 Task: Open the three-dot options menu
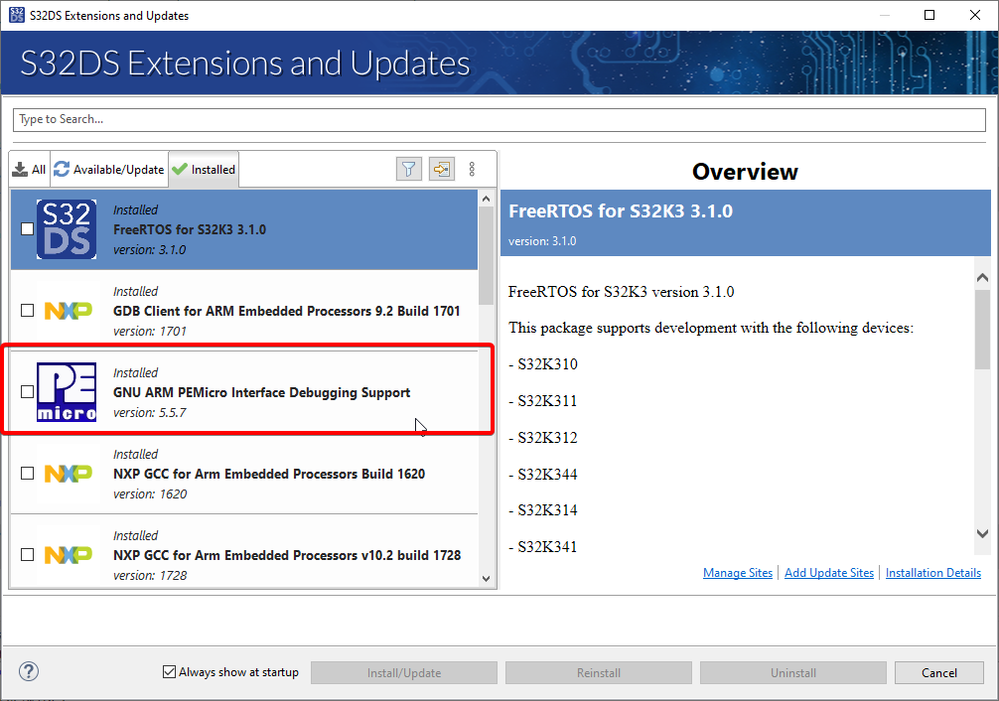point(472,169)
